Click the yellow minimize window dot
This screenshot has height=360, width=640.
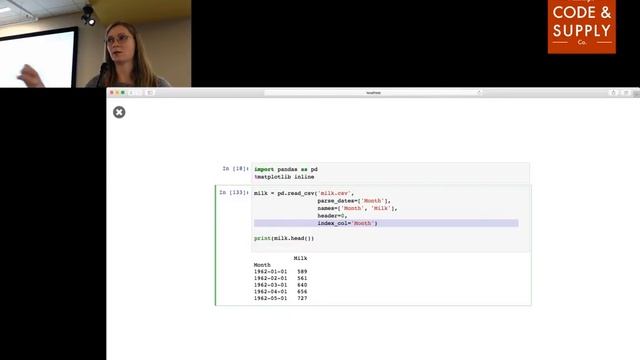point(117,93)
